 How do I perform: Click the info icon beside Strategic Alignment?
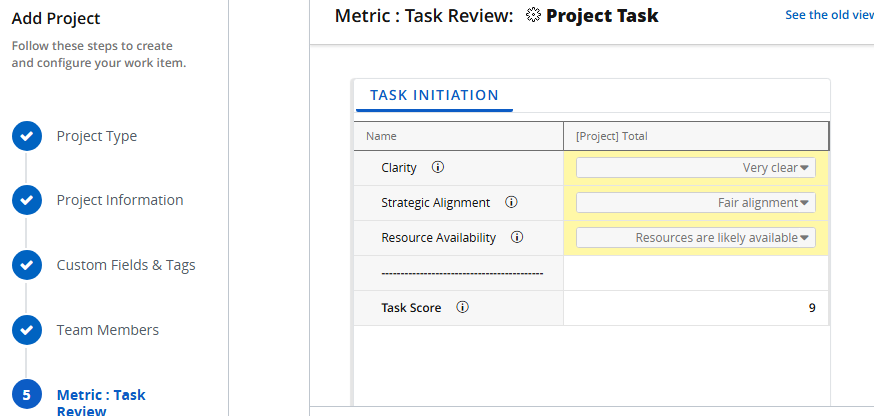pos(511,203)
